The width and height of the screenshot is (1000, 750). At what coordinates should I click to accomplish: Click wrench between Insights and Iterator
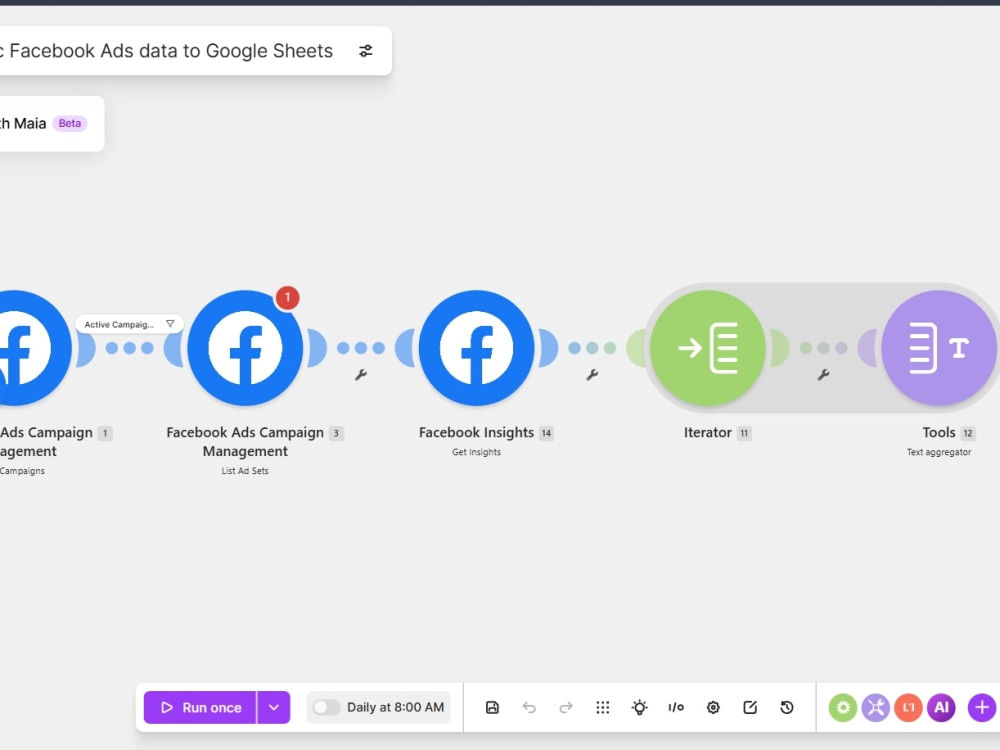click(x=592, y=375)
